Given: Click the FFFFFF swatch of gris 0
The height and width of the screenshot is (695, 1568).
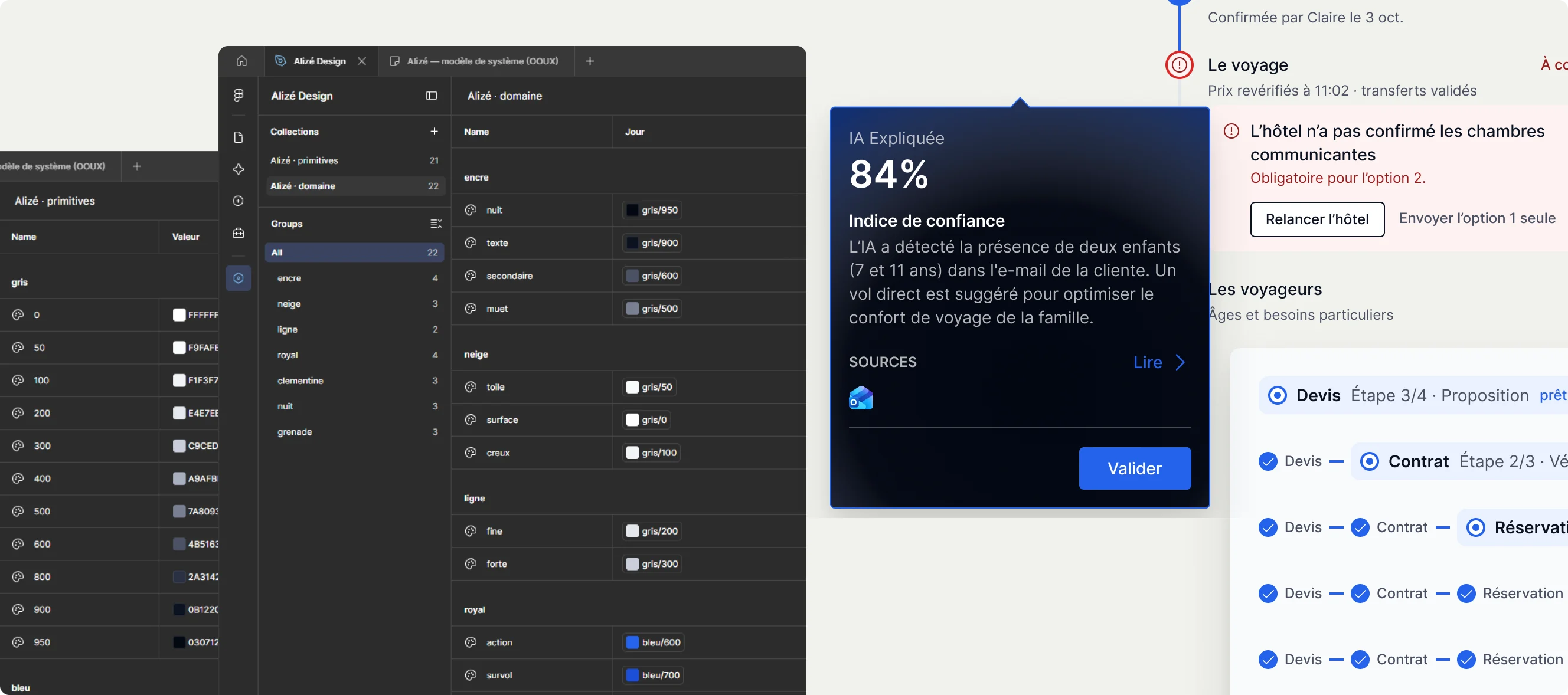Looking at the screenshot, I should (x=179, y=314).
